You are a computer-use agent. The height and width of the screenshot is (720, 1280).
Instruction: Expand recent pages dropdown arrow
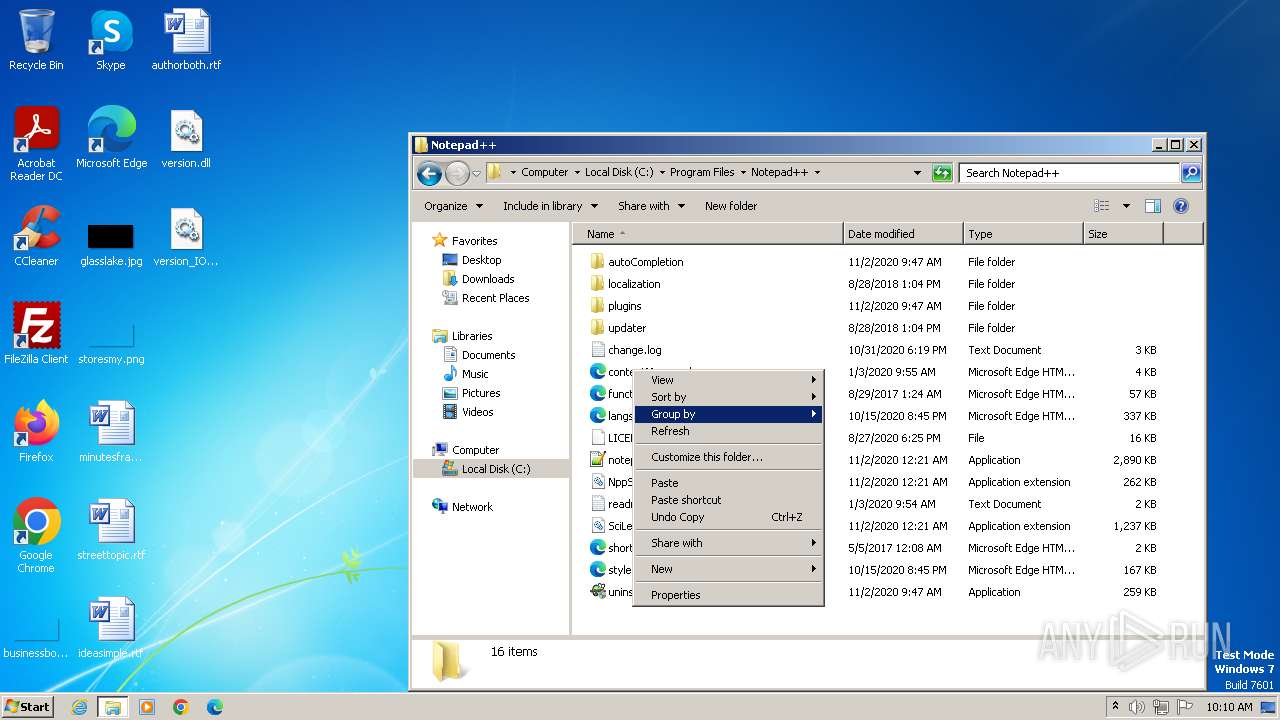tap(476, 173)
